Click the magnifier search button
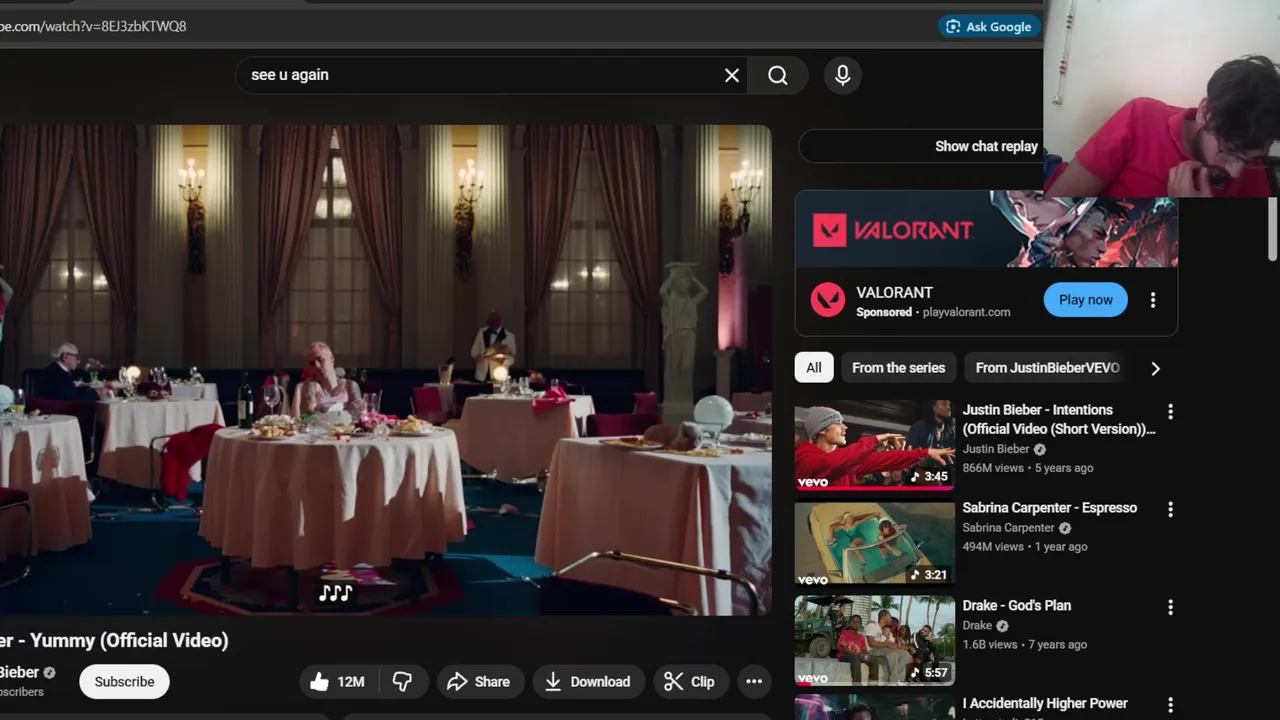1280x720 pixels. (778, 75)
